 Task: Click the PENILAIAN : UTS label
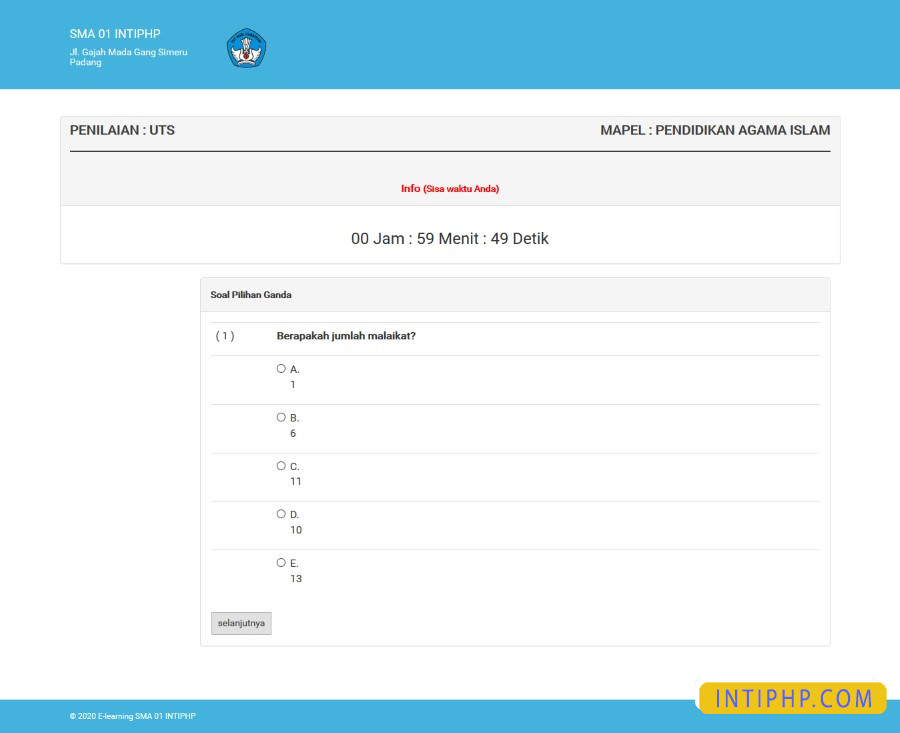(x=121, y=130)
